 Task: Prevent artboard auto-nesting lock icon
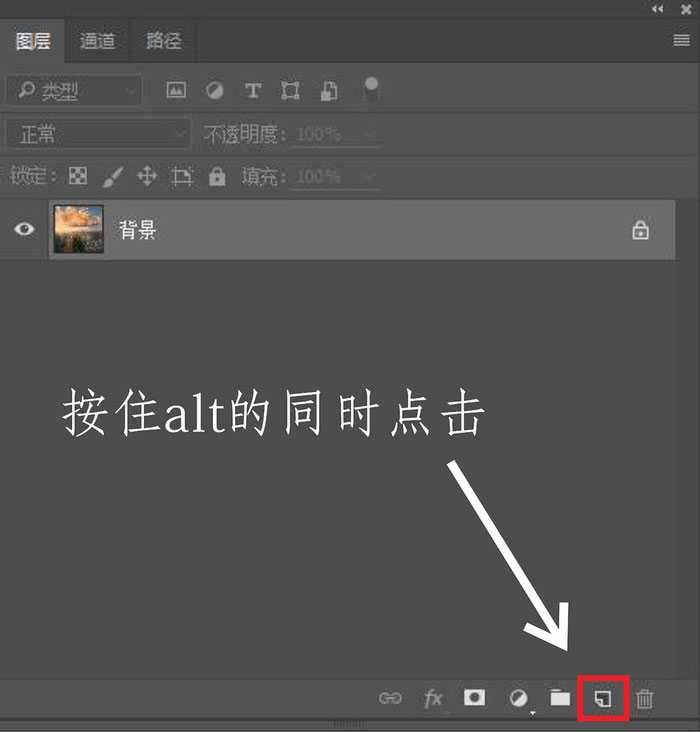(x=182, y=176)
